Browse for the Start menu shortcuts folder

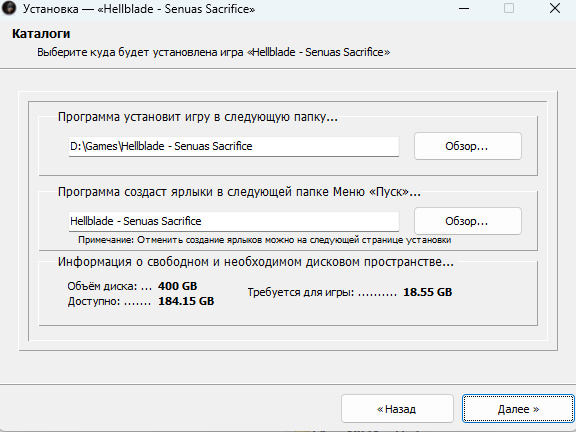467,221
